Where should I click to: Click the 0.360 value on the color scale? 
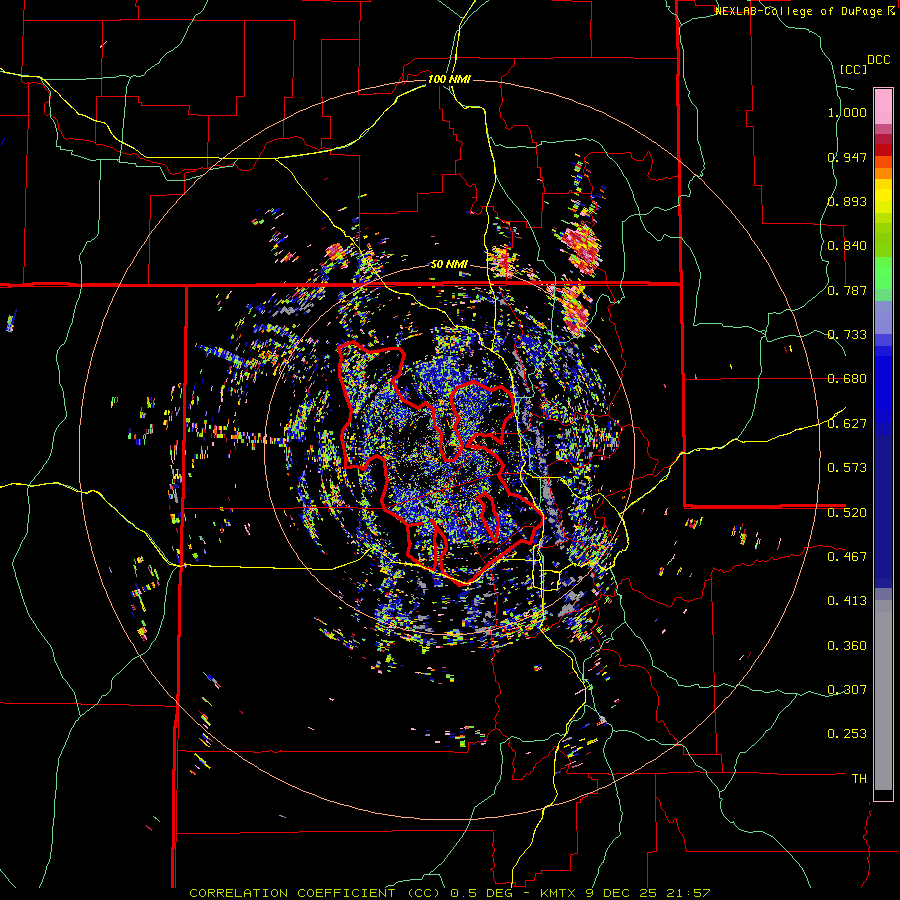pos(847,645)
